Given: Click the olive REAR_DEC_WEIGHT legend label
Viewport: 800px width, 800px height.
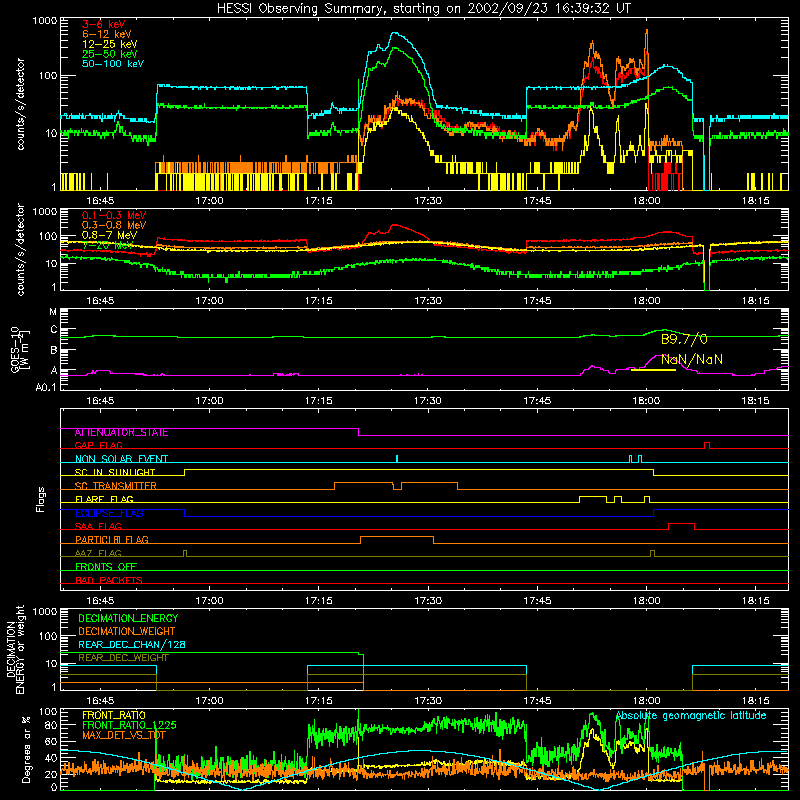Looking at the screenshot, I should click(x=123, y=658).
